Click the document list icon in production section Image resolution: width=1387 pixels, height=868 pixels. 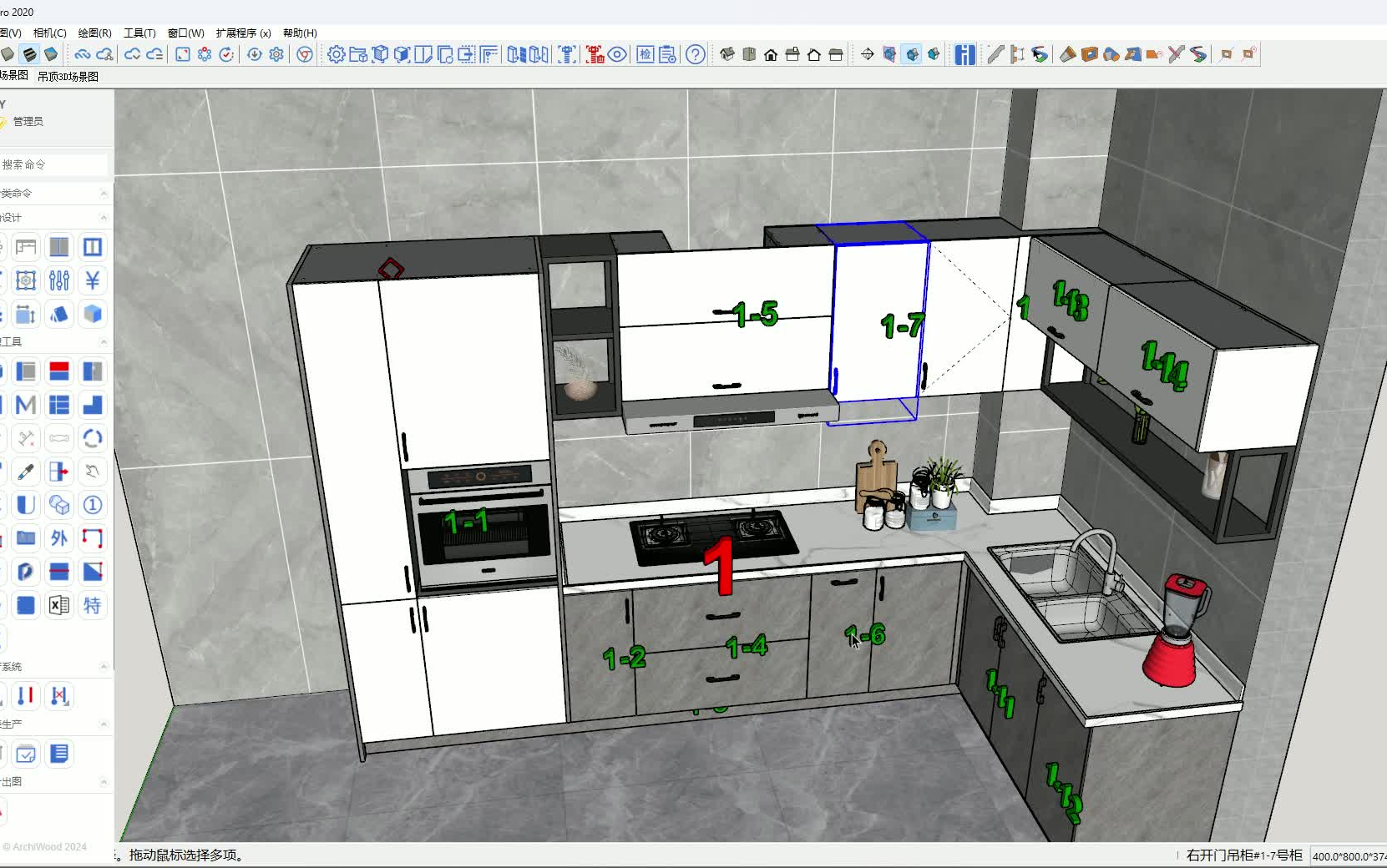(59, 754)
